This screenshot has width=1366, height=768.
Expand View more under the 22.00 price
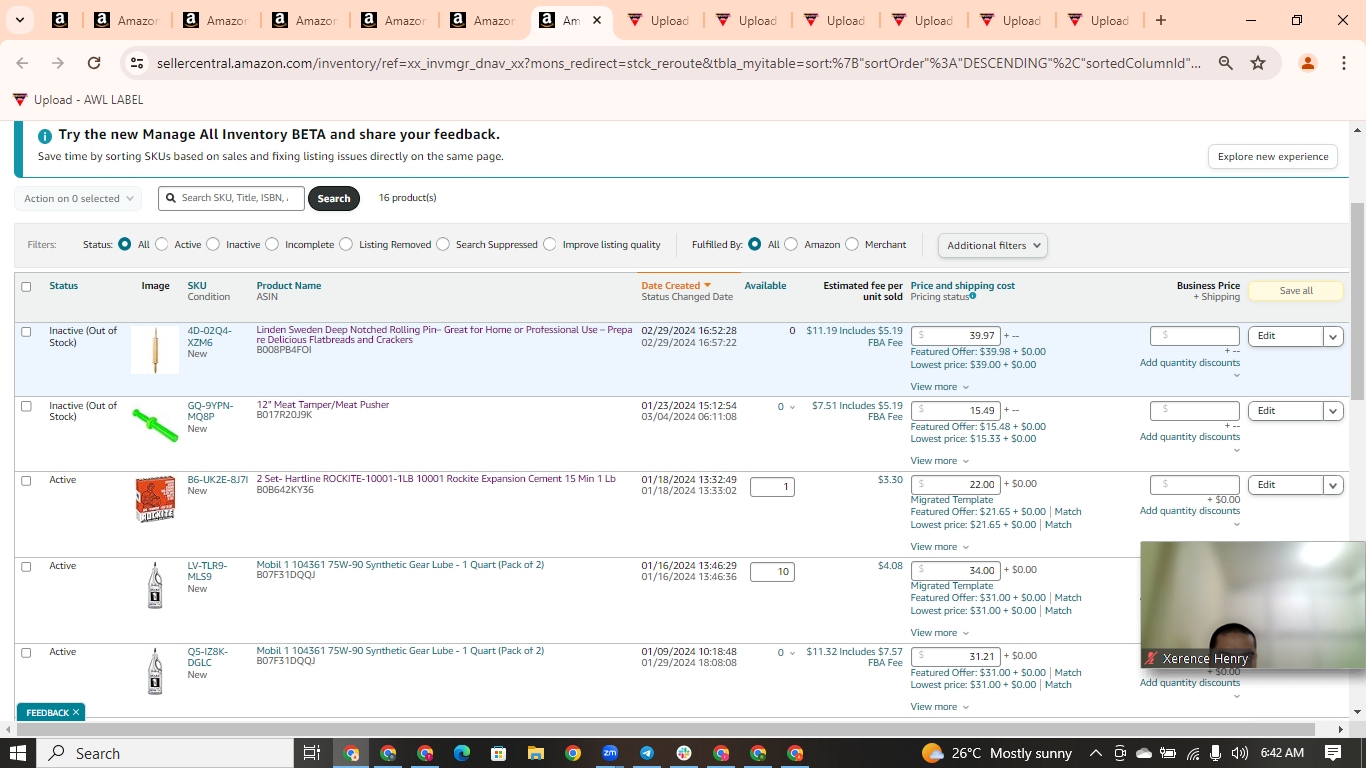[940, 547]
